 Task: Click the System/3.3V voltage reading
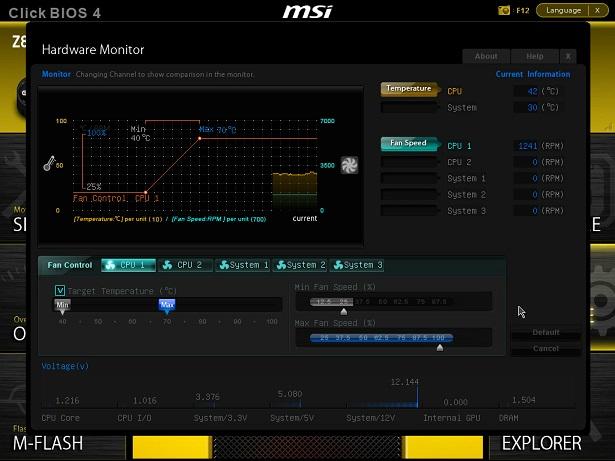207,397
